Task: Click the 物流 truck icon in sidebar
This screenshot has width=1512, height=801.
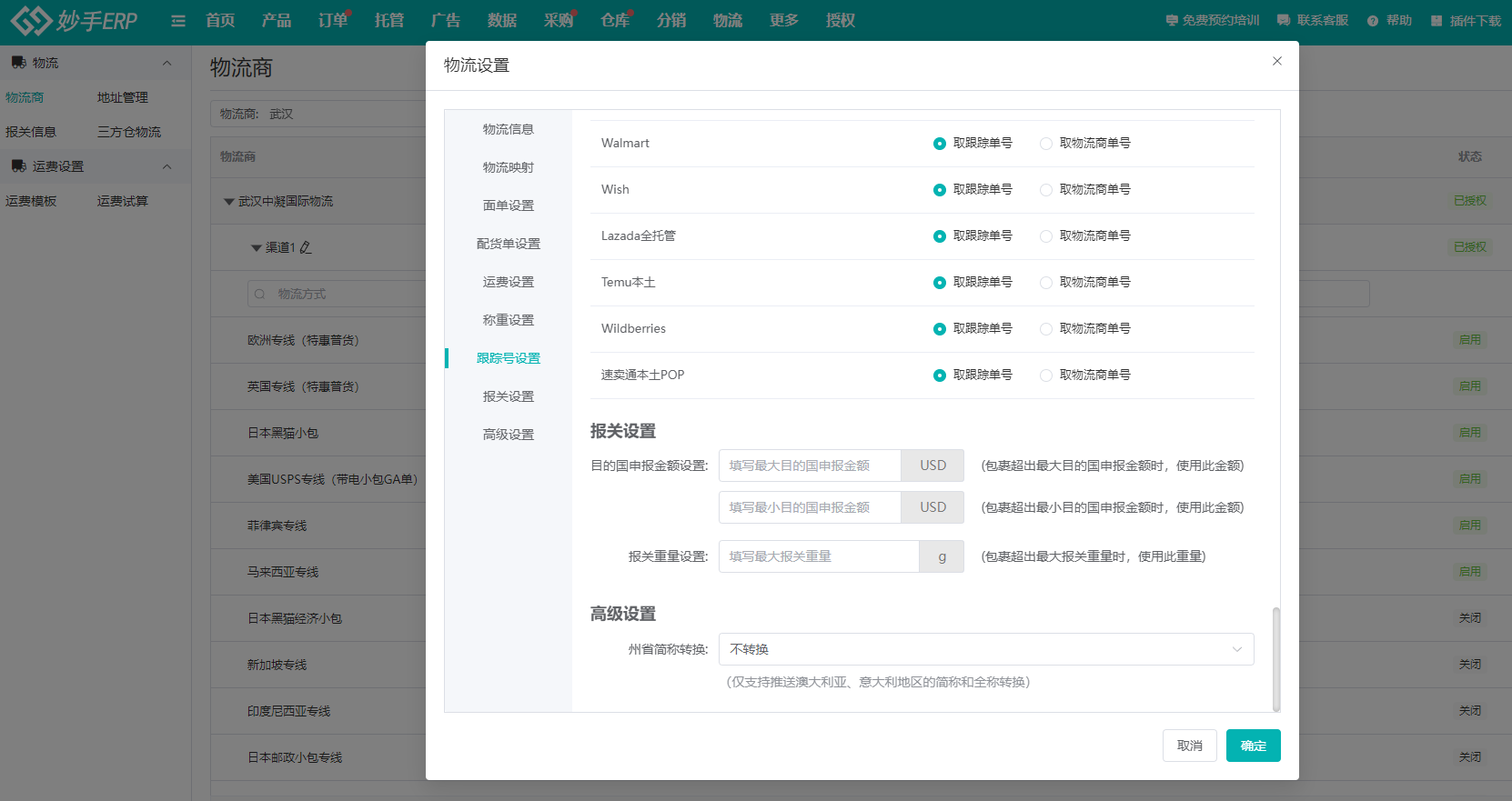Action: (18, 63)
